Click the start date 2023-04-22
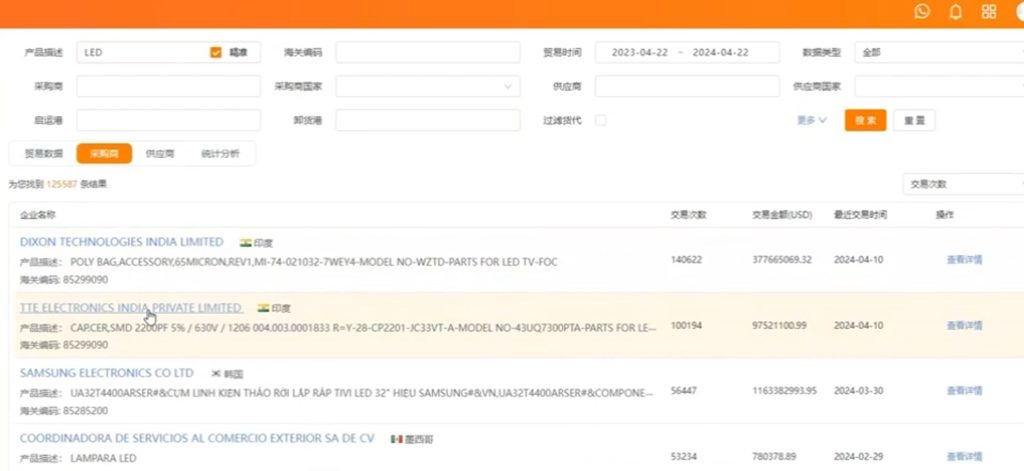The height and width of the screenshot is (471, 1024). click(639, 52)
